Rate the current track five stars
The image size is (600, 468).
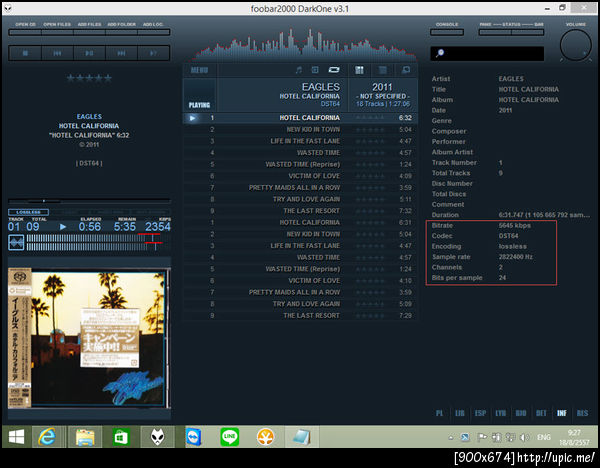pyautogui.click(x=108, y=78)
